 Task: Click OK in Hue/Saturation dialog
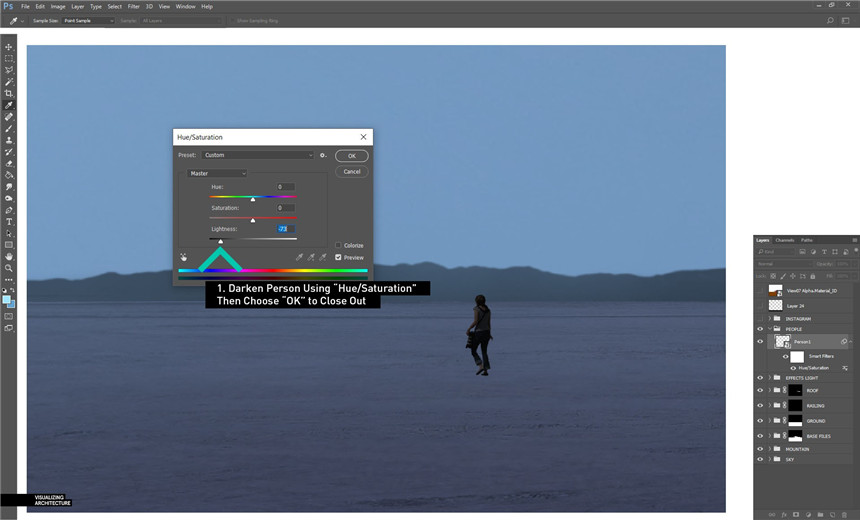tap(352, 156)
